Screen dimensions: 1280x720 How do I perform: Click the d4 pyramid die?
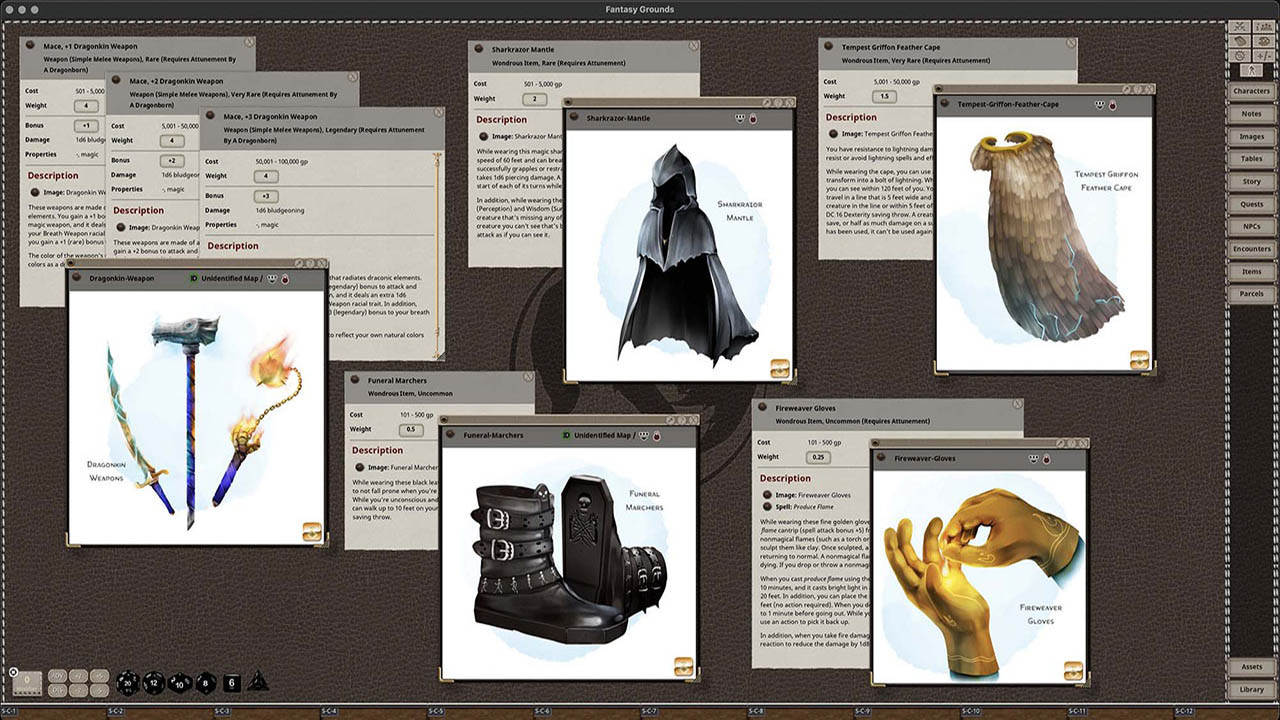[257, 682]
